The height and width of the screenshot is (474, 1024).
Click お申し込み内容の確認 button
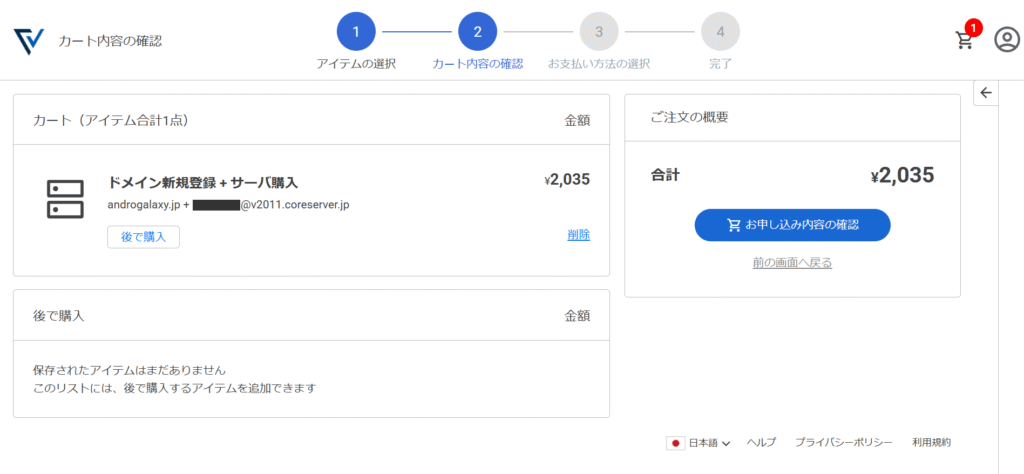(792, 225)
